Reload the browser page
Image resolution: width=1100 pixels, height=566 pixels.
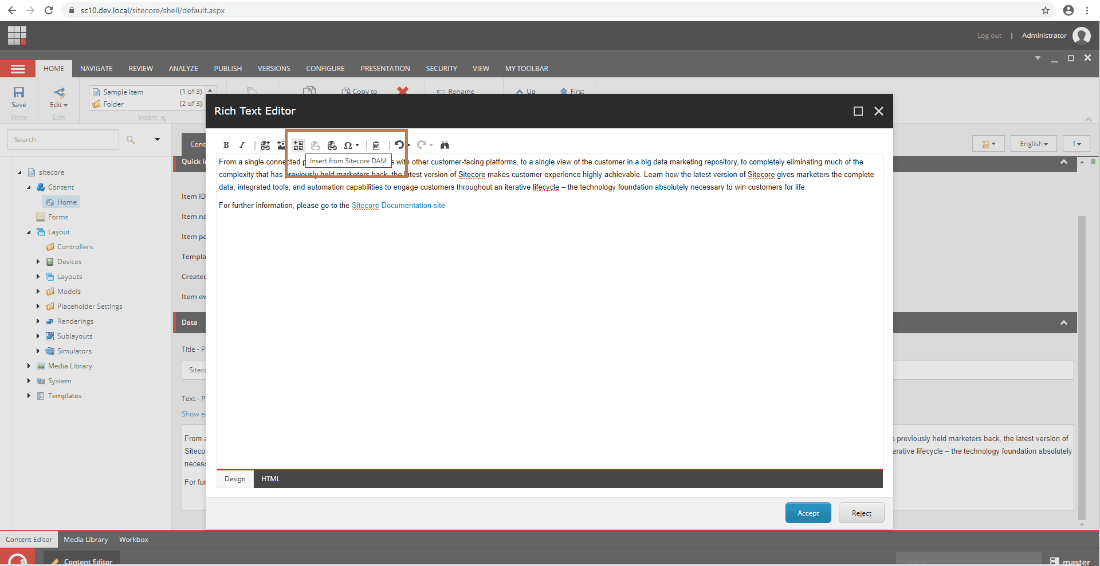(x=48, y=11)
